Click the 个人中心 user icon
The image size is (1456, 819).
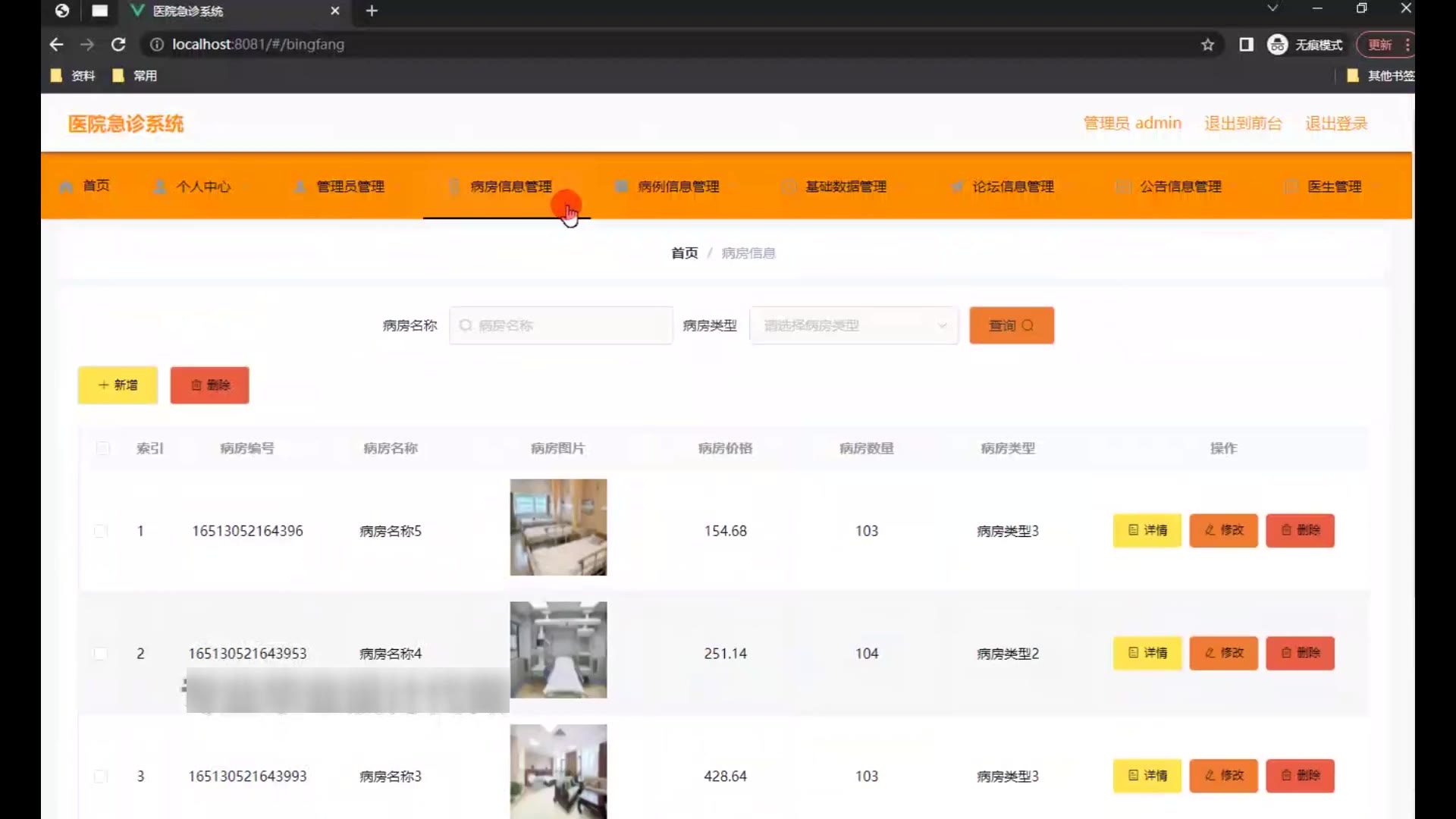point(160,187)
